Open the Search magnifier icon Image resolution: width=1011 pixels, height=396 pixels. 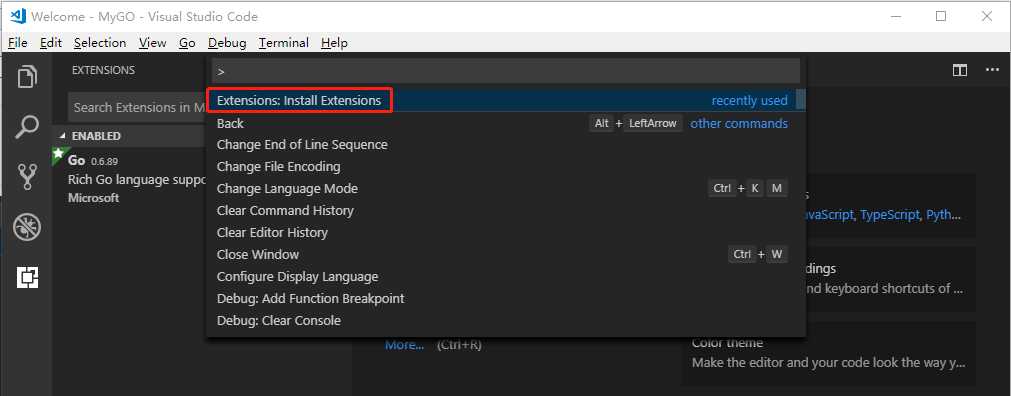(x=27, y=126)
